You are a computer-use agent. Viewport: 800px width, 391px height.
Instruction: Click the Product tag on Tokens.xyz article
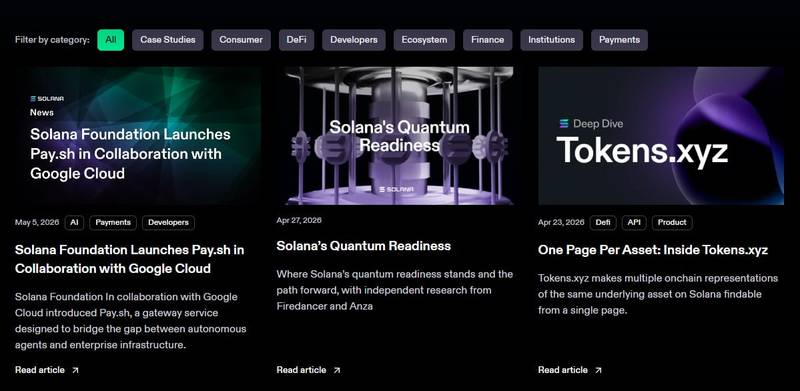tap(672, 223)
